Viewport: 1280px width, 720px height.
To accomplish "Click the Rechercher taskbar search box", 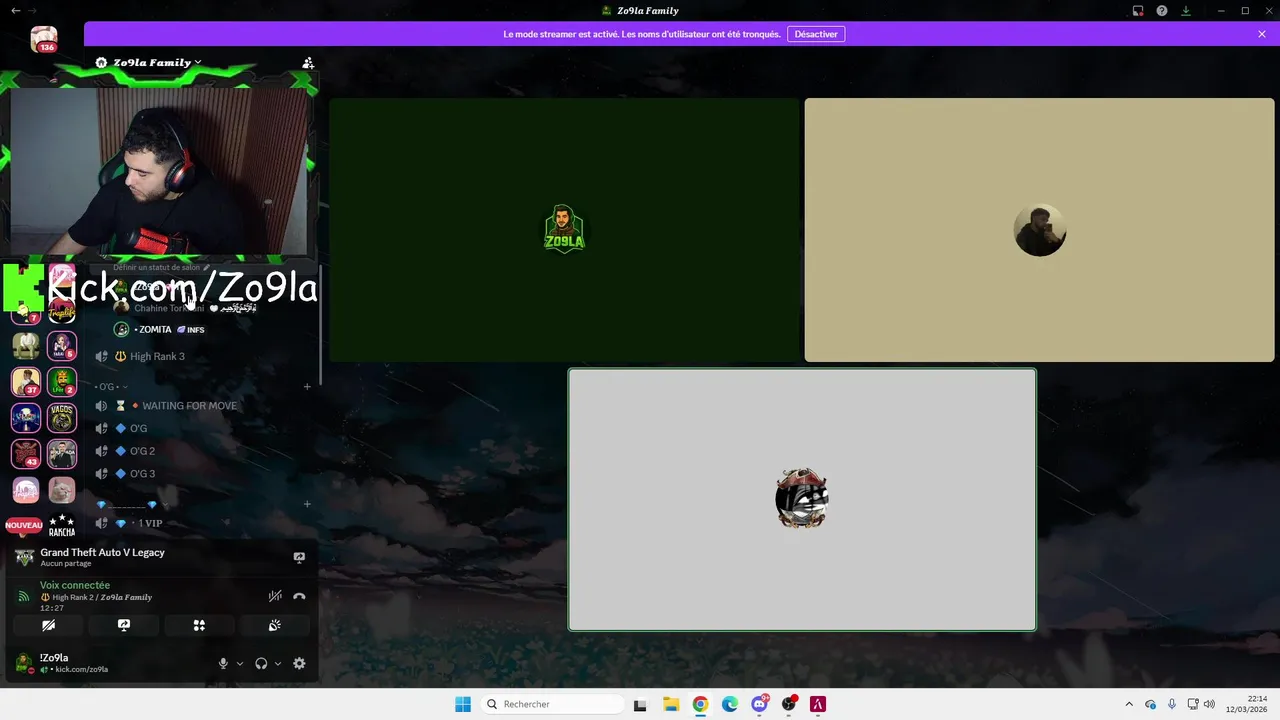I will click(552, 704).
